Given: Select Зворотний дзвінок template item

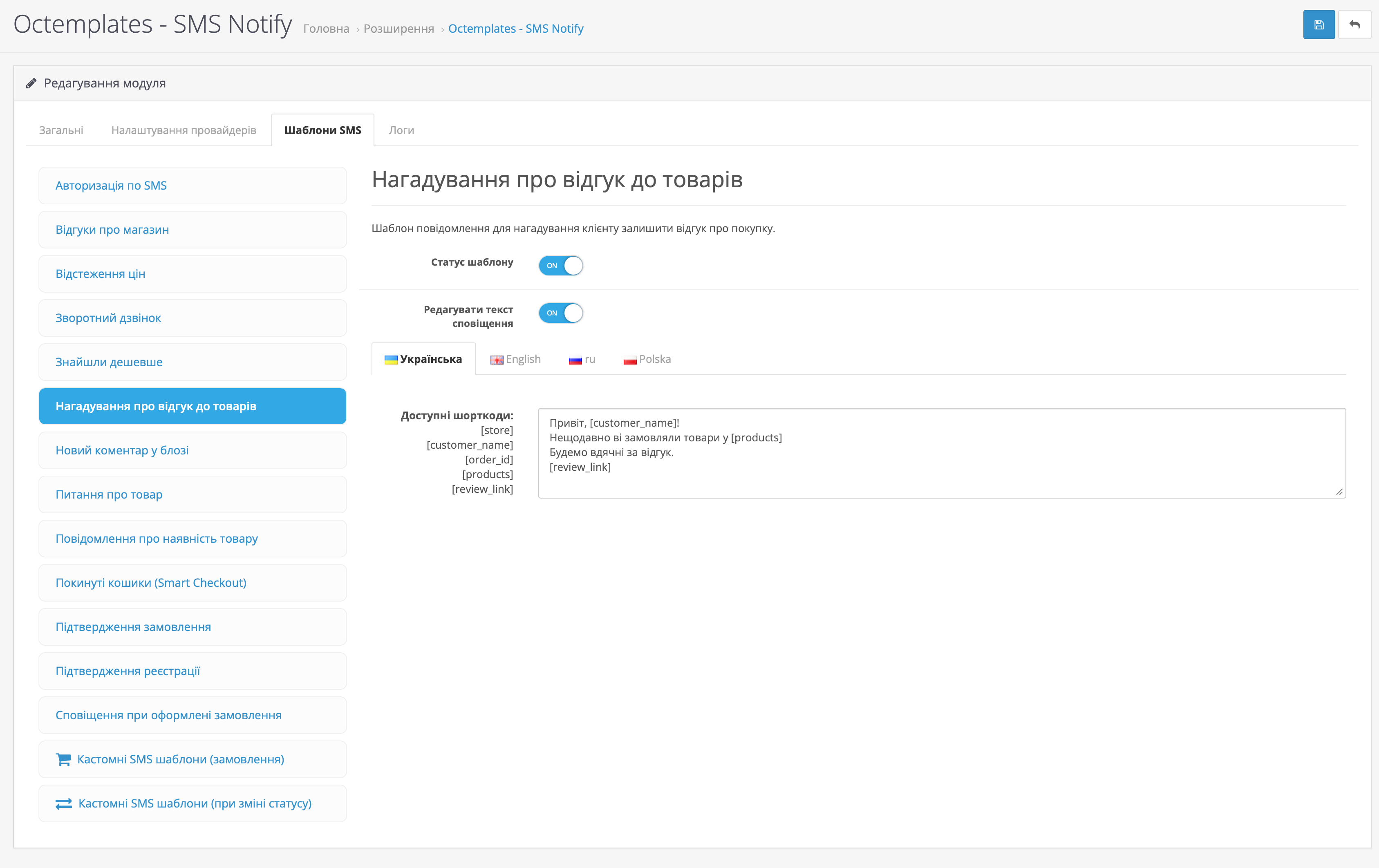Looking at the screenshot, I should (x=193, y=318).
